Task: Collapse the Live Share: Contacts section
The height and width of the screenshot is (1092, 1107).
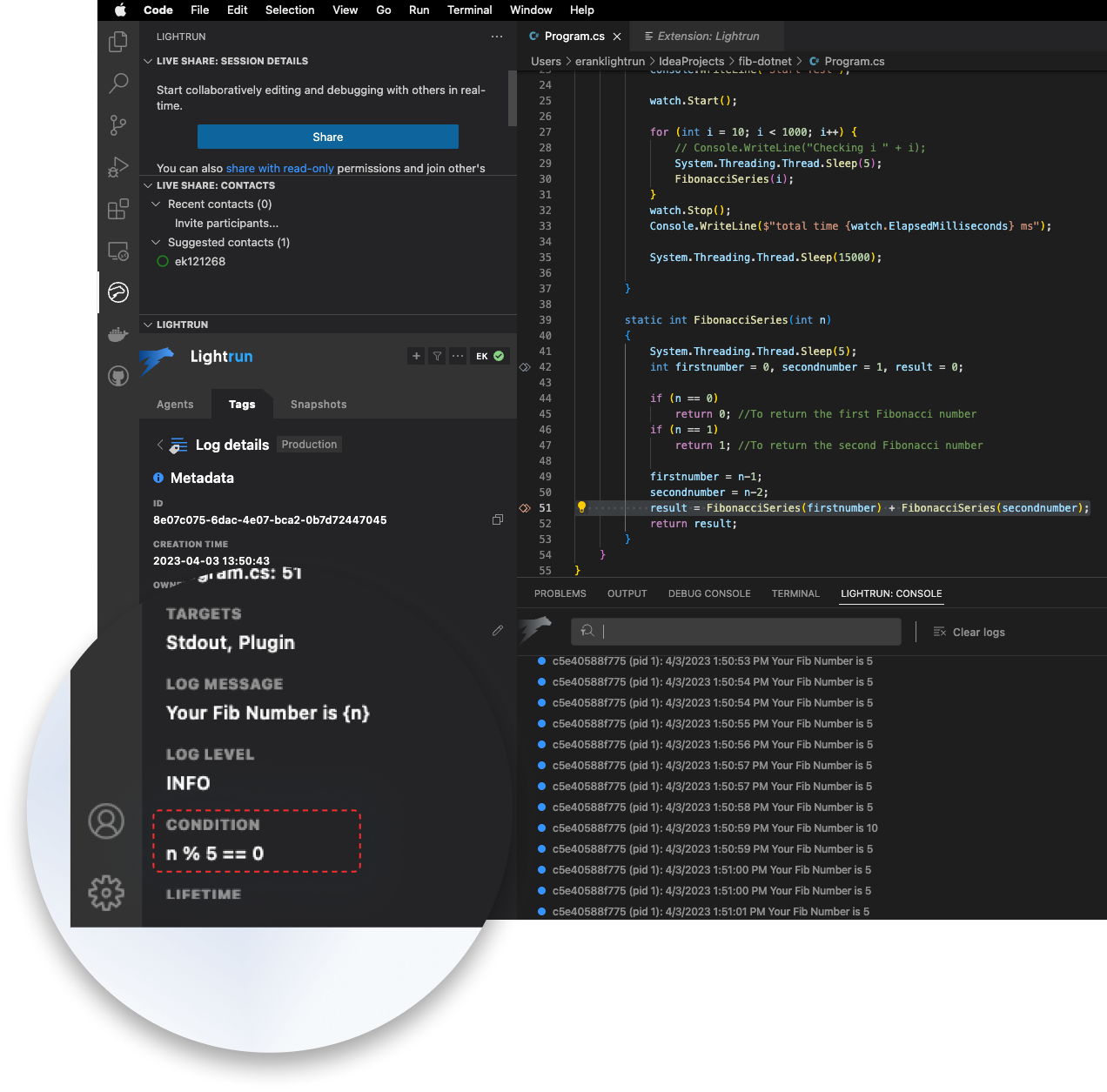Action: click(148, 185)
